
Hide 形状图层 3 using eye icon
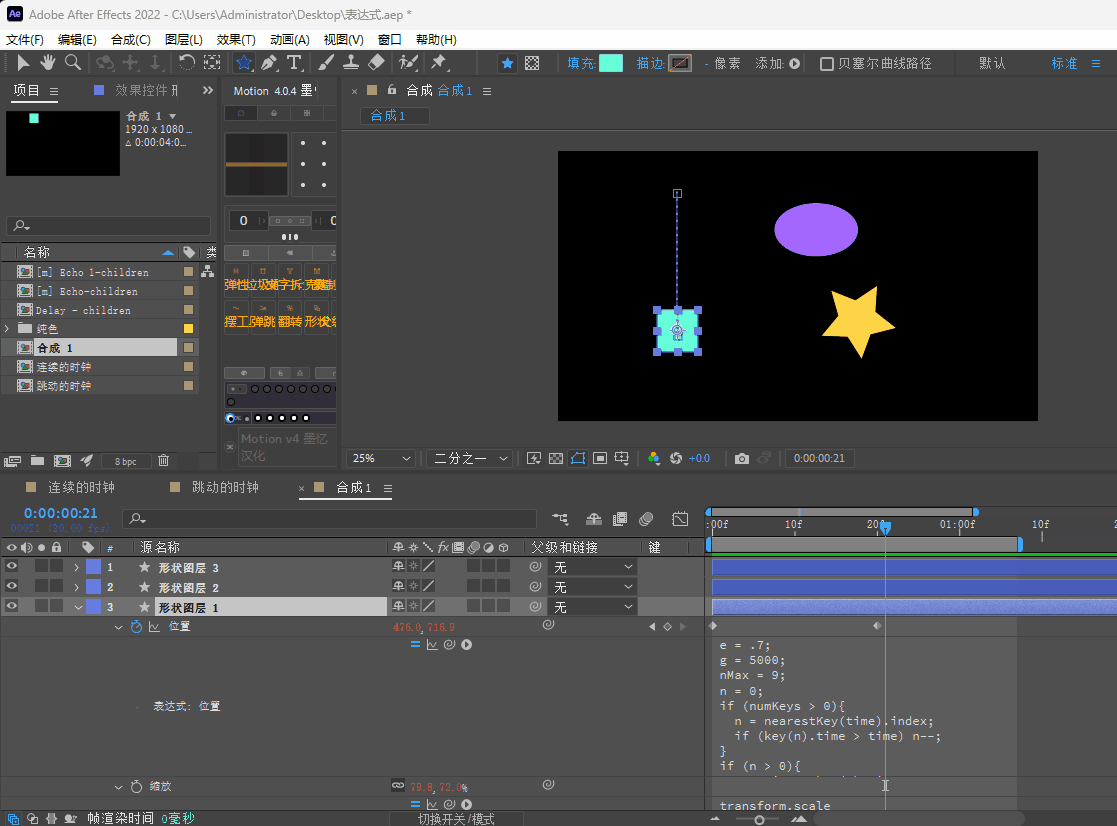coord(12,567)
